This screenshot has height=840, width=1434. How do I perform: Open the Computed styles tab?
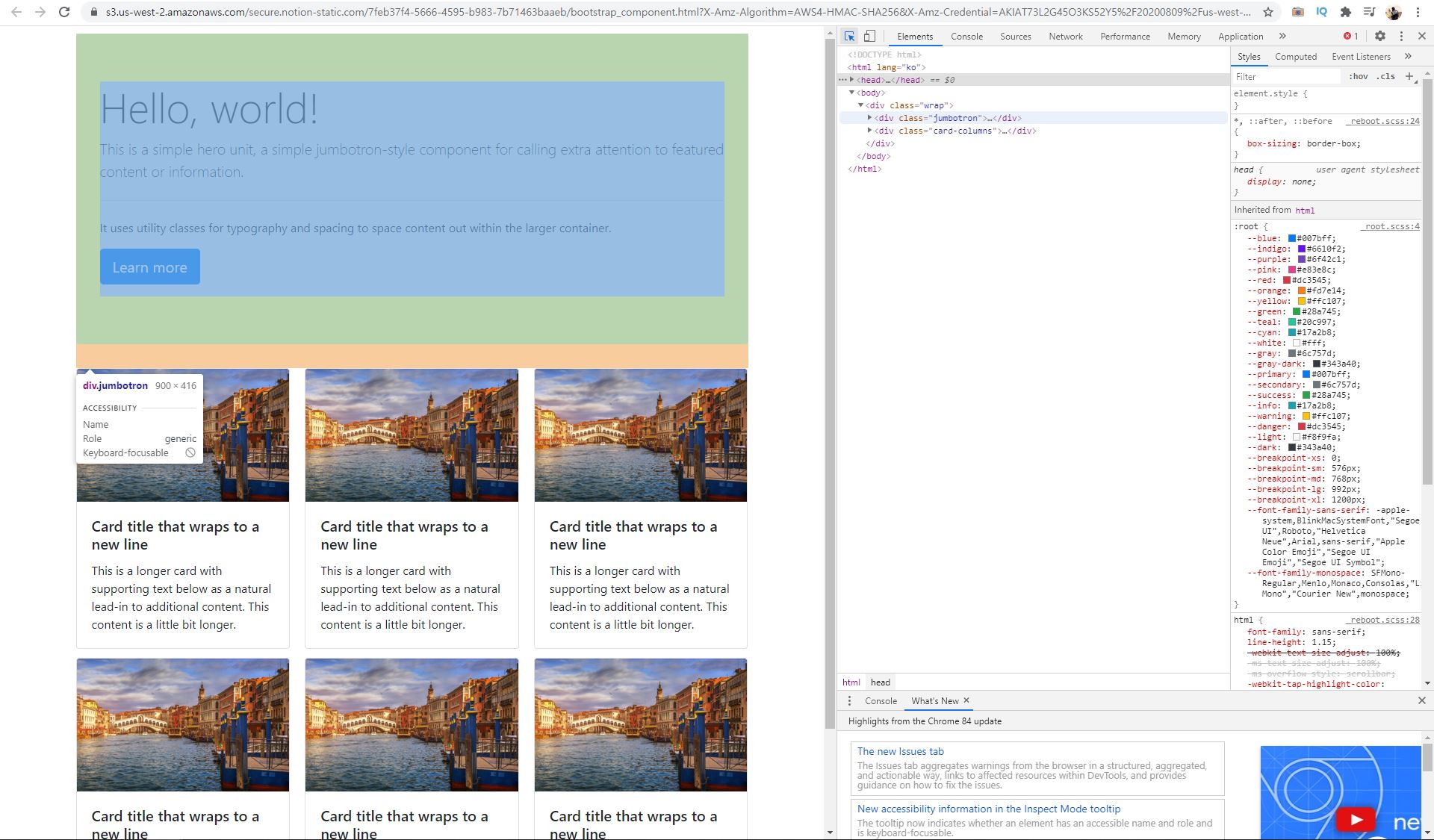(x=1295, y=57)
